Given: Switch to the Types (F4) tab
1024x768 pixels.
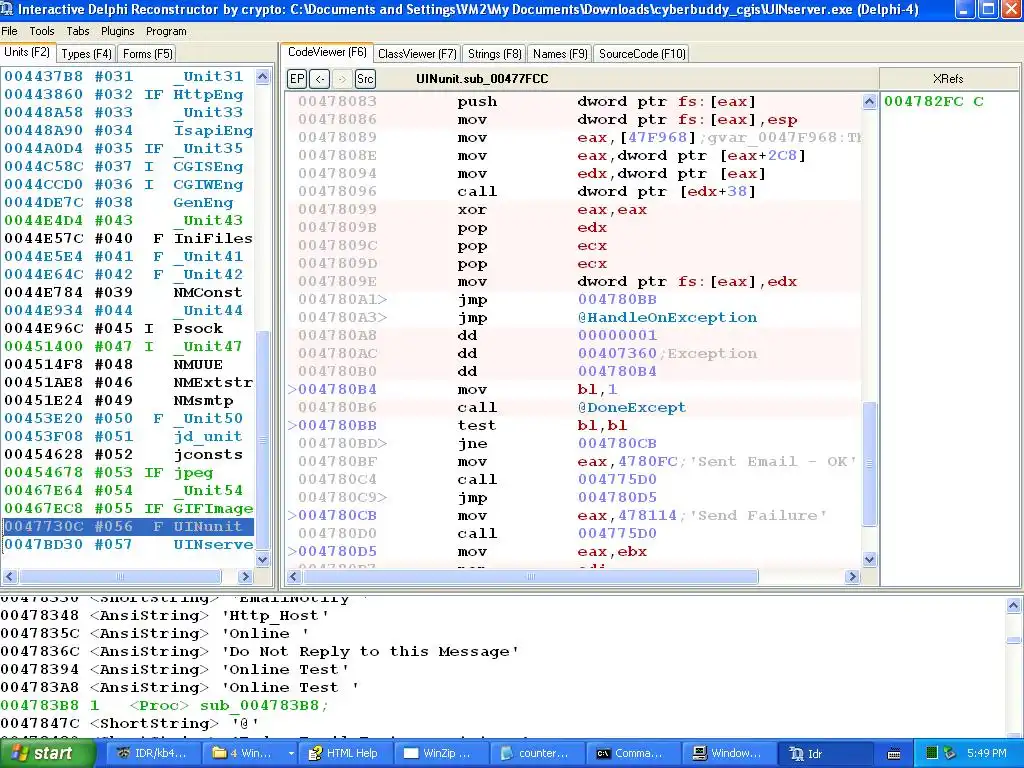Looking at the screenshot, I should click(86, 54).
